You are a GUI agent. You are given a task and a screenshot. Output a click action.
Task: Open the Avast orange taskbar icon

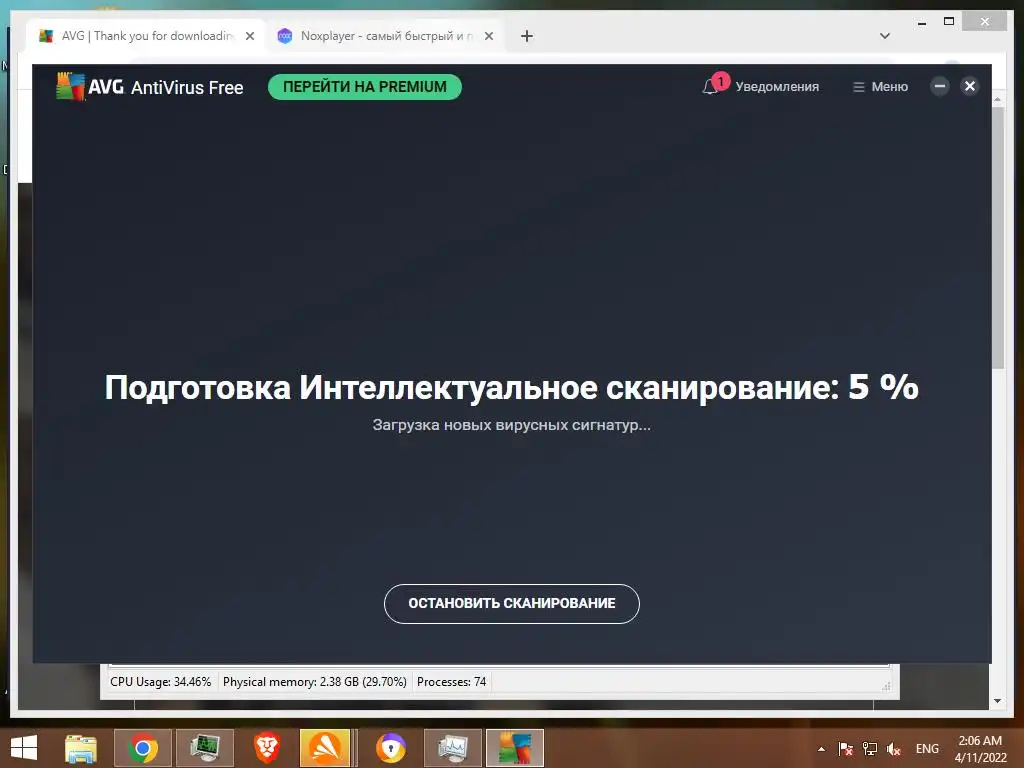325,748
